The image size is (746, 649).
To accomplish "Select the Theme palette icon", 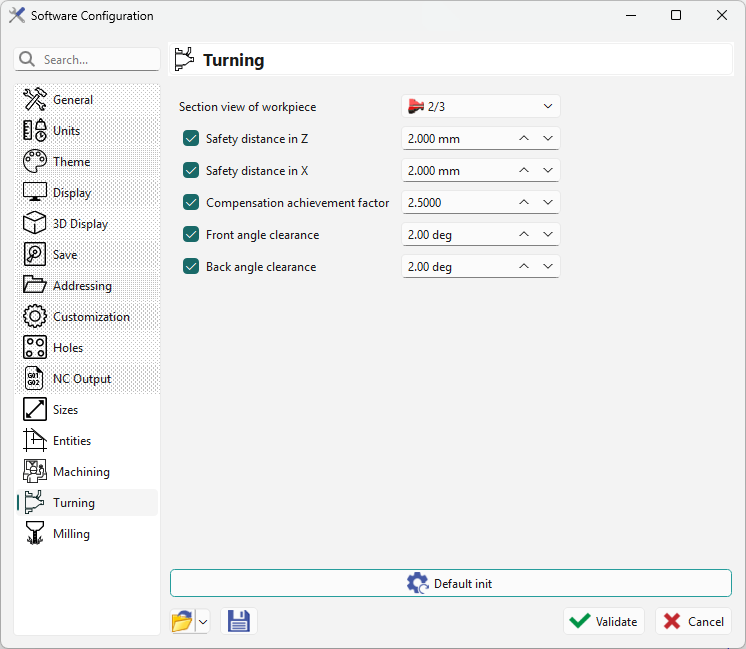I will (x=35, y=162).
